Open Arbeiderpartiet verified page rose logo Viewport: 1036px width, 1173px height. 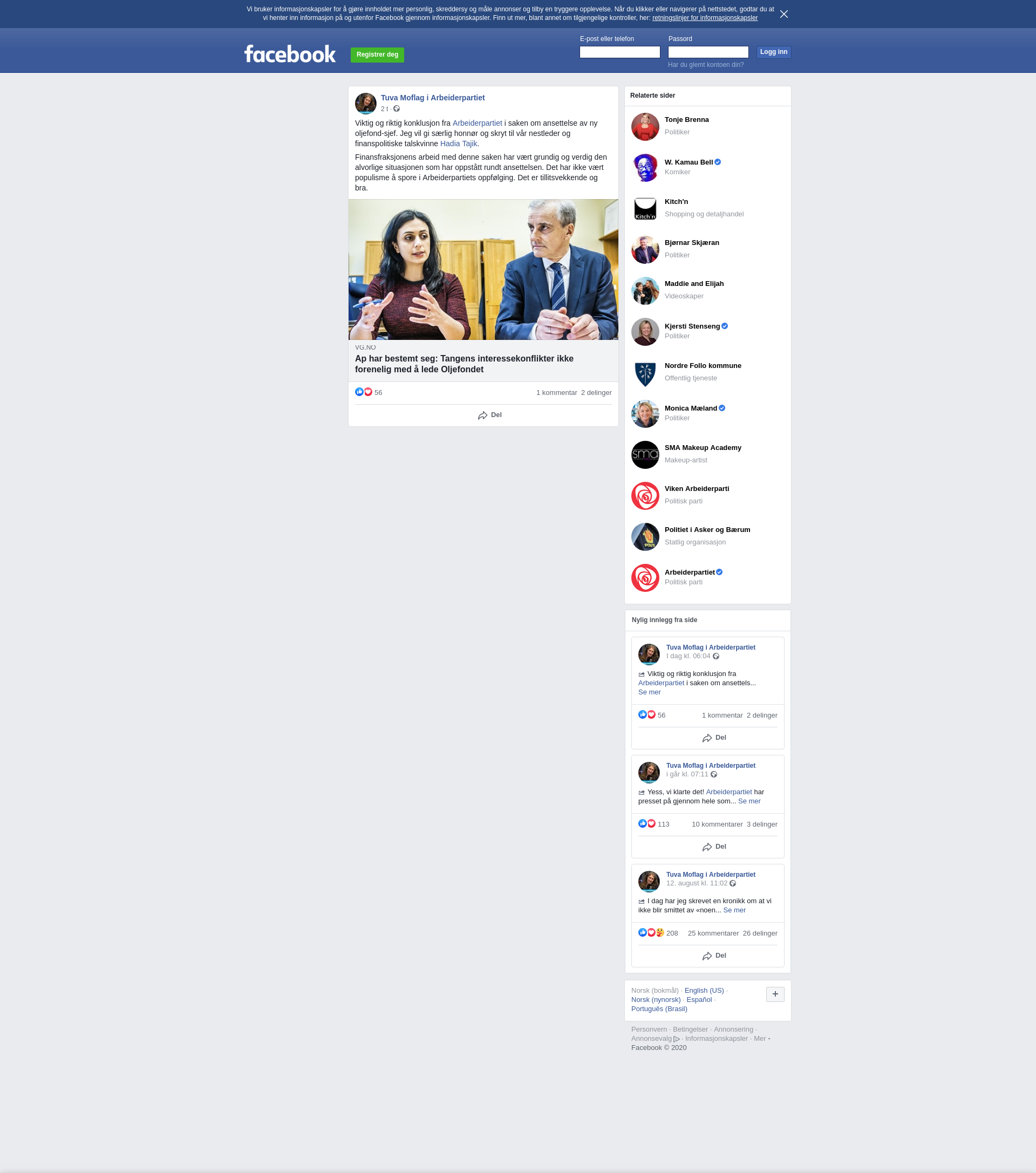645,577
